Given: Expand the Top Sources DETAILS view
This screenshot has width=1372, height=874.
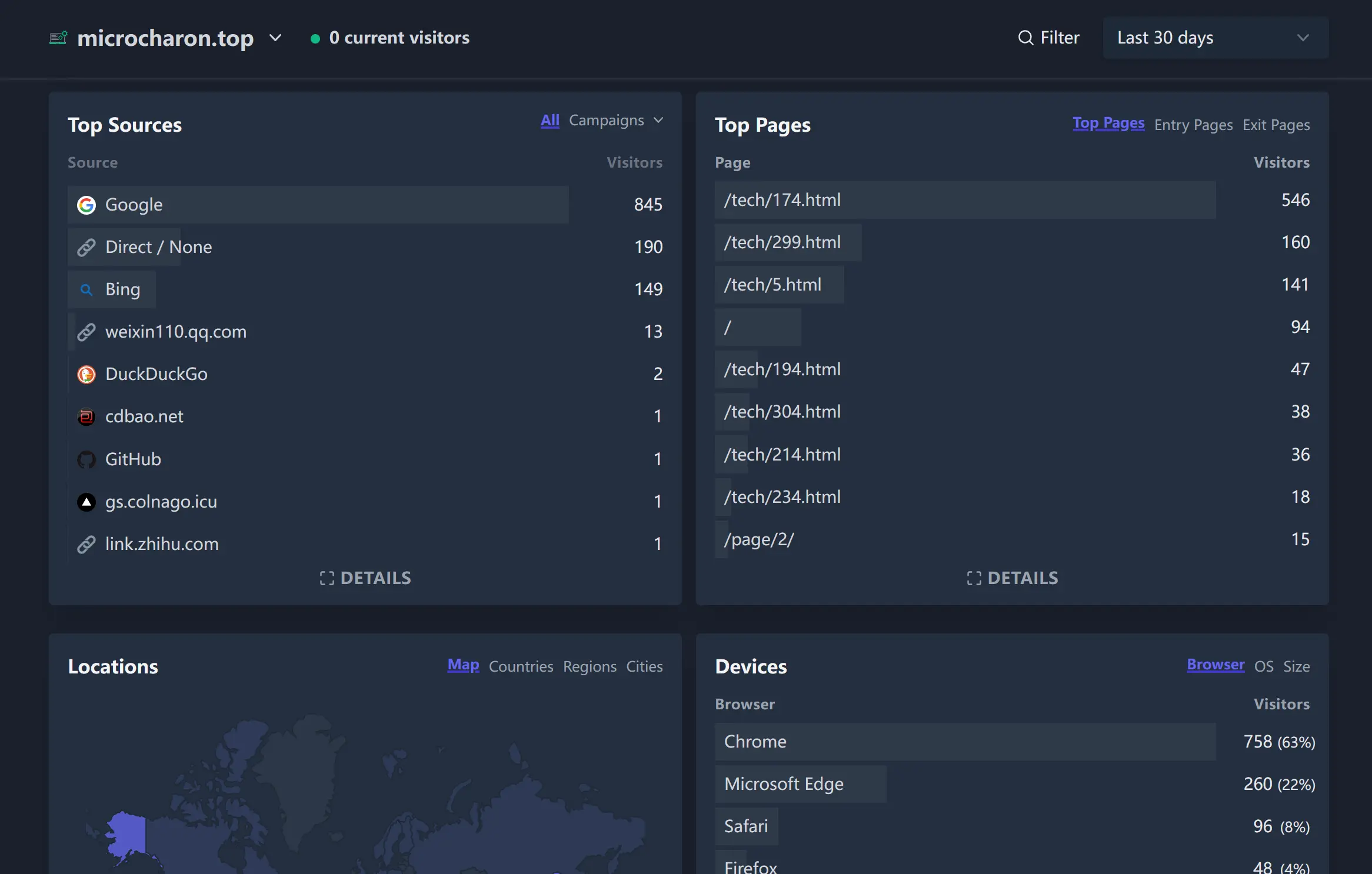Looking at the screenshot, I should point(365,577).
